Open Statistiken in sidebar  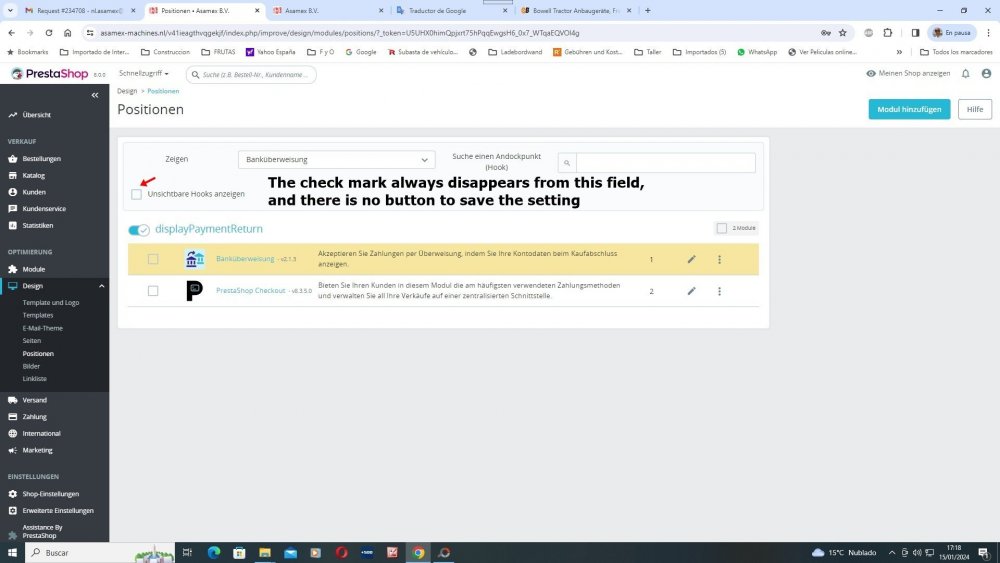pos(38,225)
